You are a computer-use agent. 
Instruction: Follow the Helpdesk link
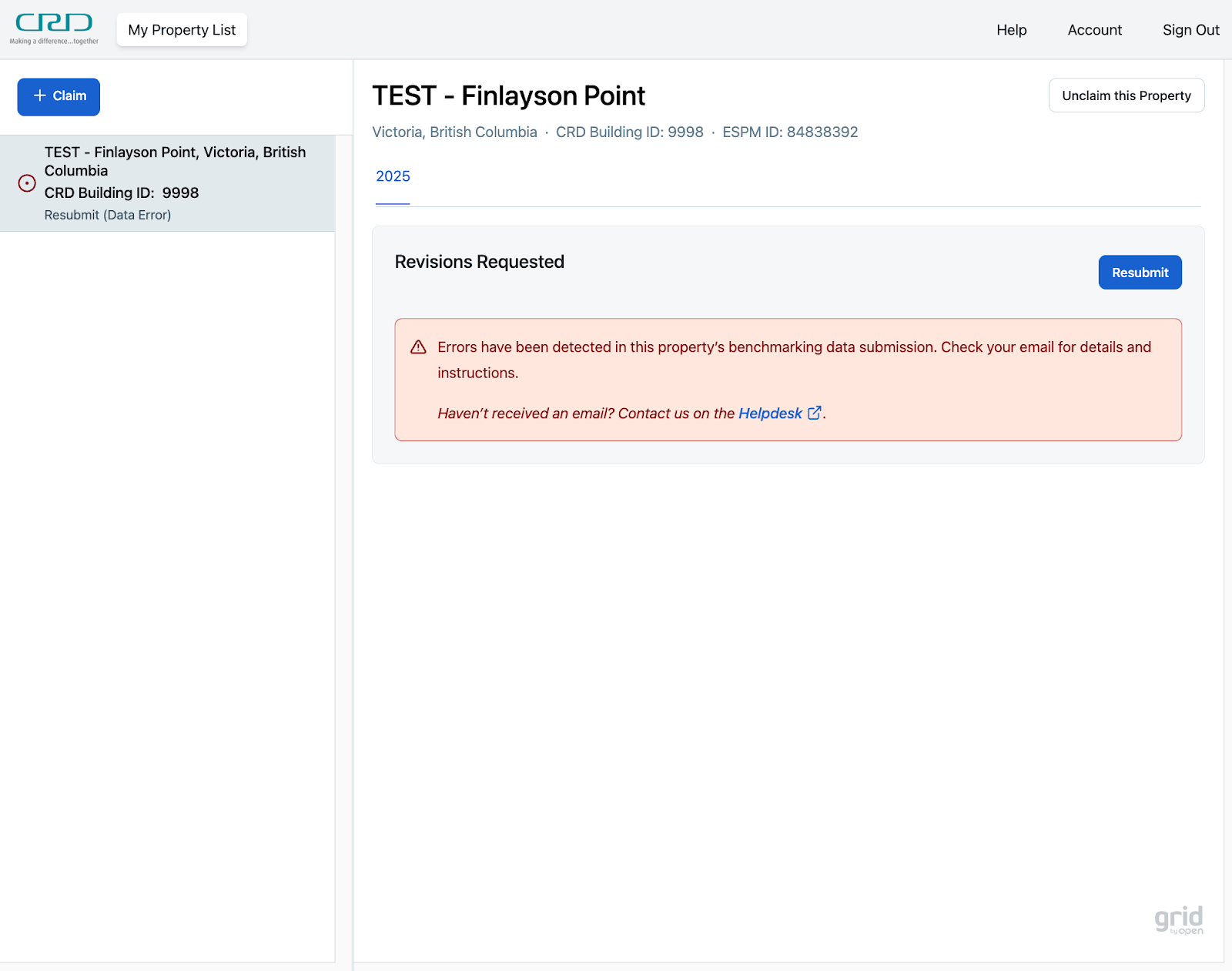pyautogui.click(x=770, y=414)
